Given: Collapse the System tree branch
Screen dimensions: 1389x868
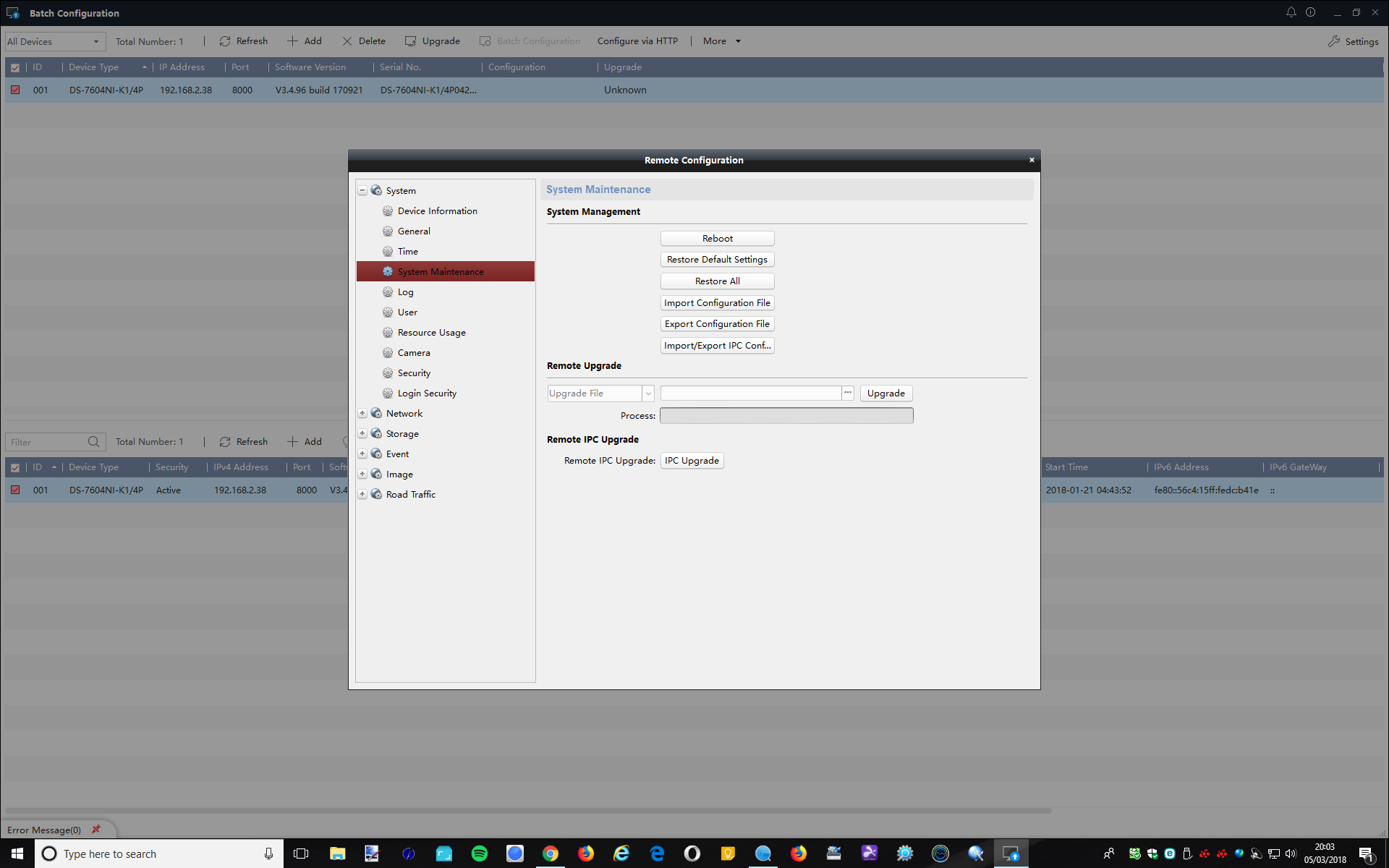Looking at the screenshot, I should pyautogui.click(x=362, y=190).
